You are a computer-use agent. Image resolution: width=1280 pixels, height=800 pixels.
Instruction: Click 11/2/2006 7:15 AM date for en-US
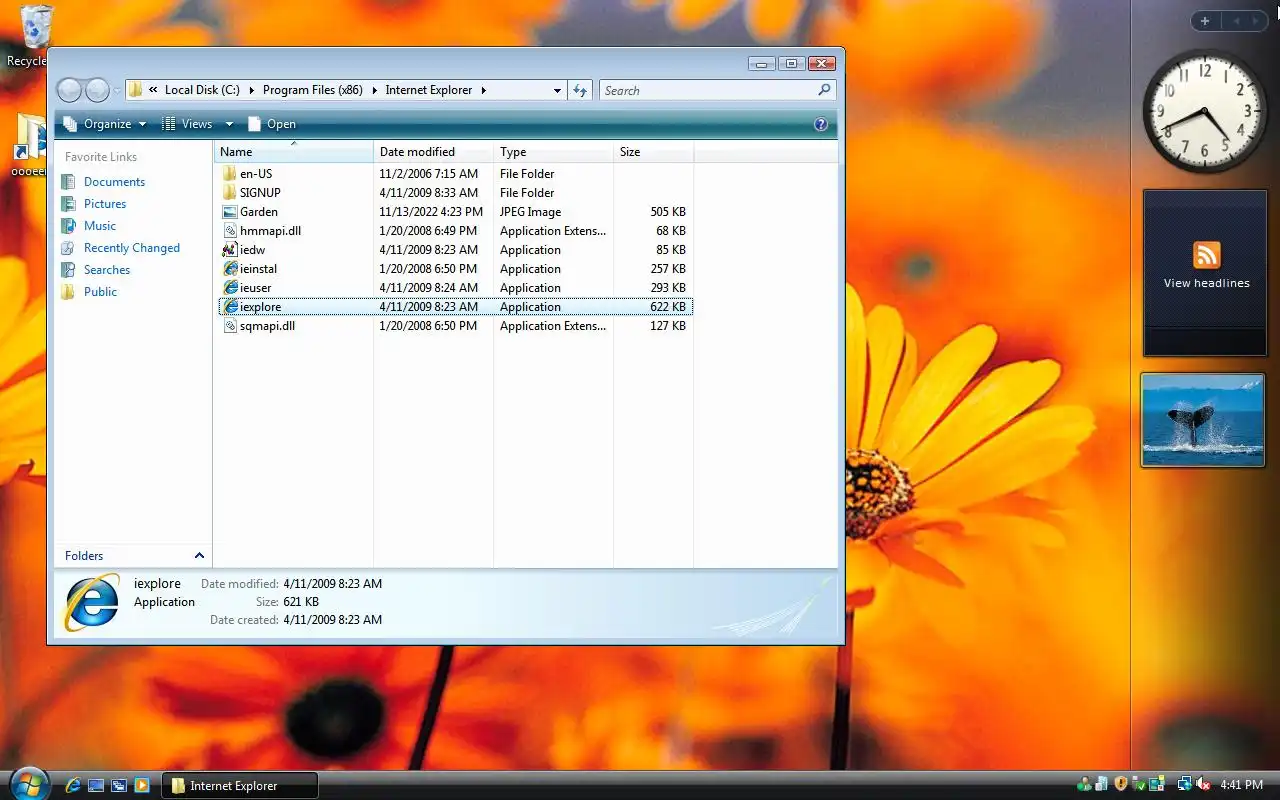(x=429, y=174)
